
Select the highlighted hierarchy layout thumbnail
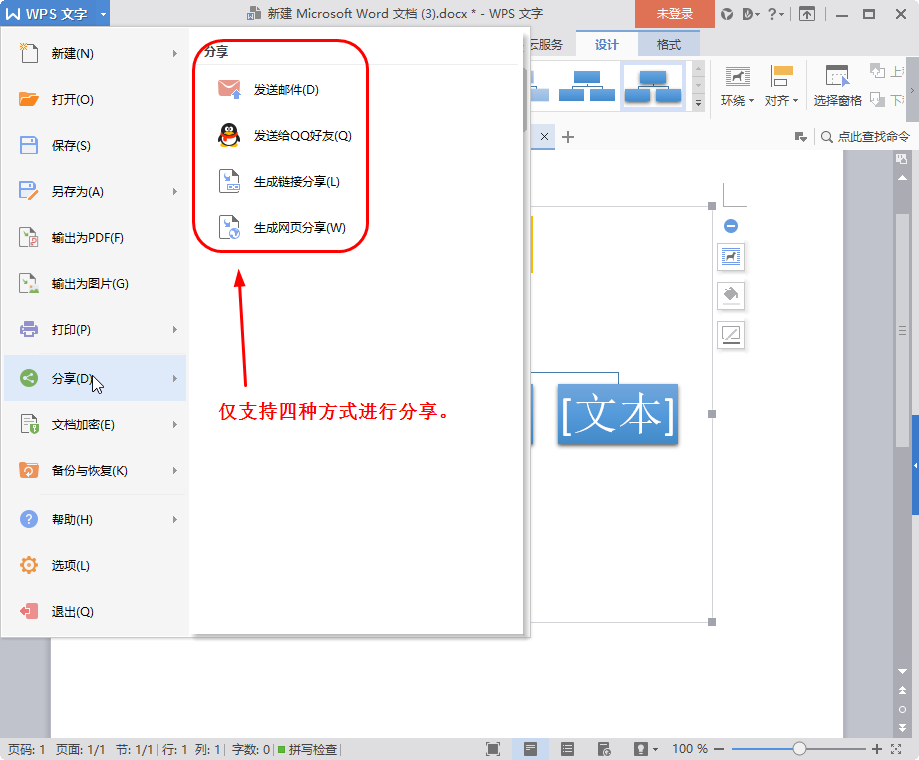pyautogui.click(x=652, y=86)
